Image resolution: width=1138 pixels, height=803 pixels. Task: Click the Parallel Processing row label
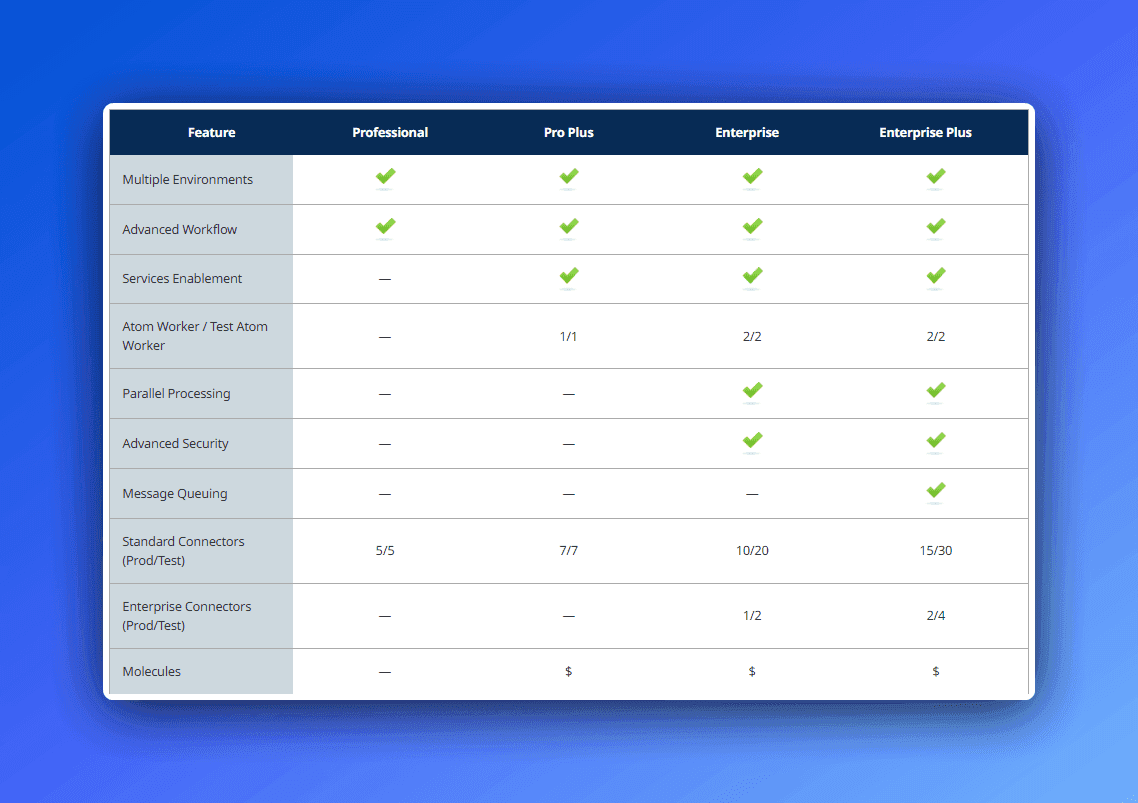176,394
